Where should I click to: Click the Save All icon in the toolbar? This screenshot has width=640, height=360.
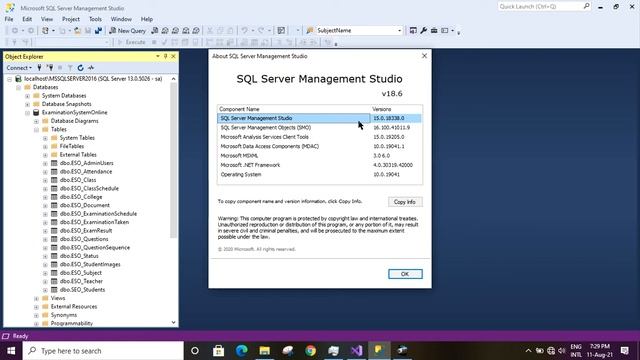tap(98, 31)
